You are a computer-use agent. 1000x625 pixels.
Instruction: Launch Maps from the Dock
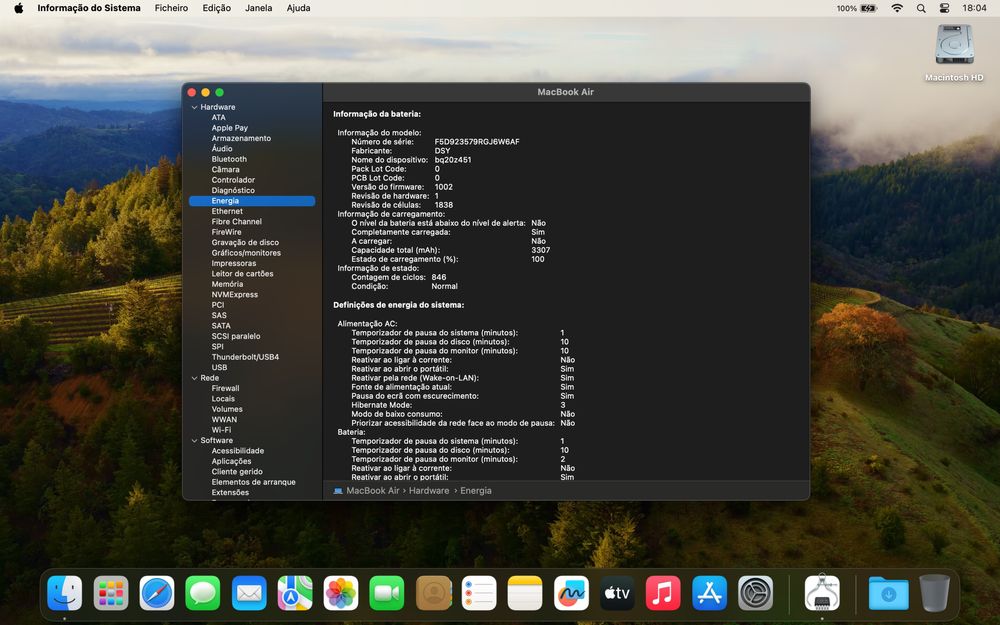[295, 593]
